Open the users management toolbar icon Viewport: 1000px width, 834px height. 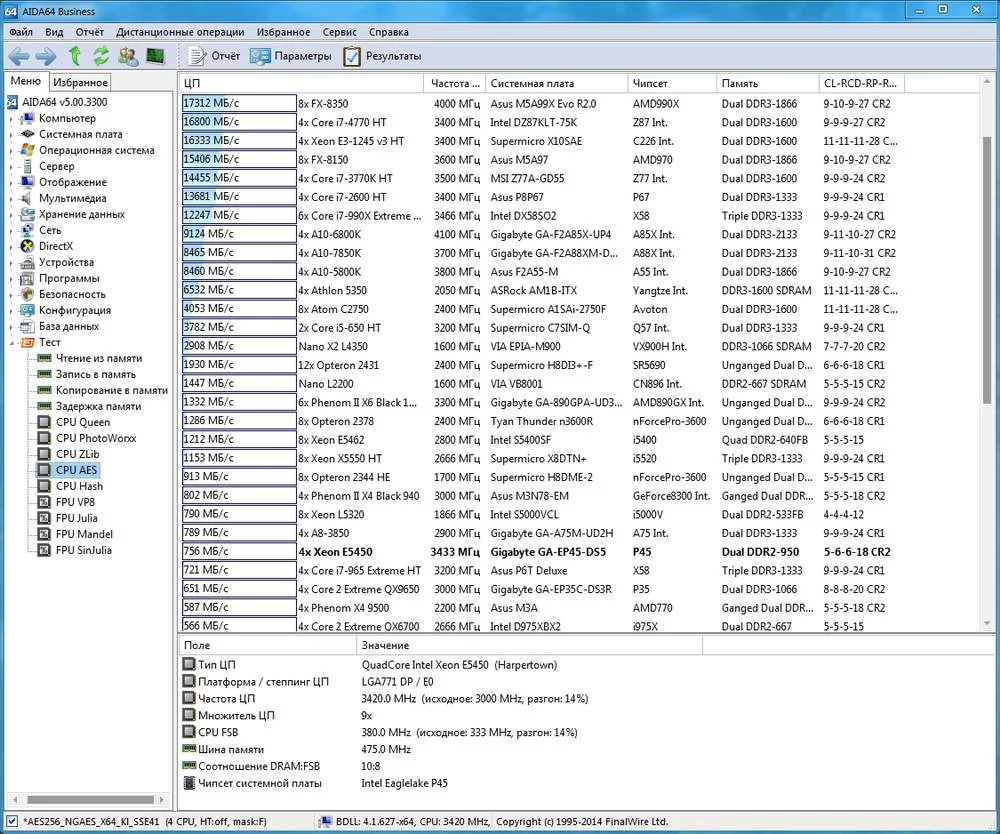(x=128, y=56)
